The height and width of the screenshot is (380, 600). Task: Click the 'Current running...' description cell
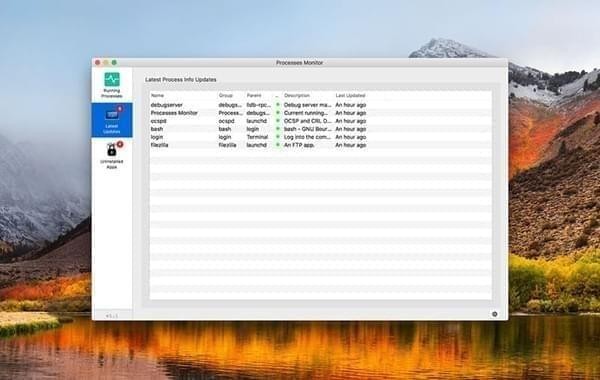(306, 113)
